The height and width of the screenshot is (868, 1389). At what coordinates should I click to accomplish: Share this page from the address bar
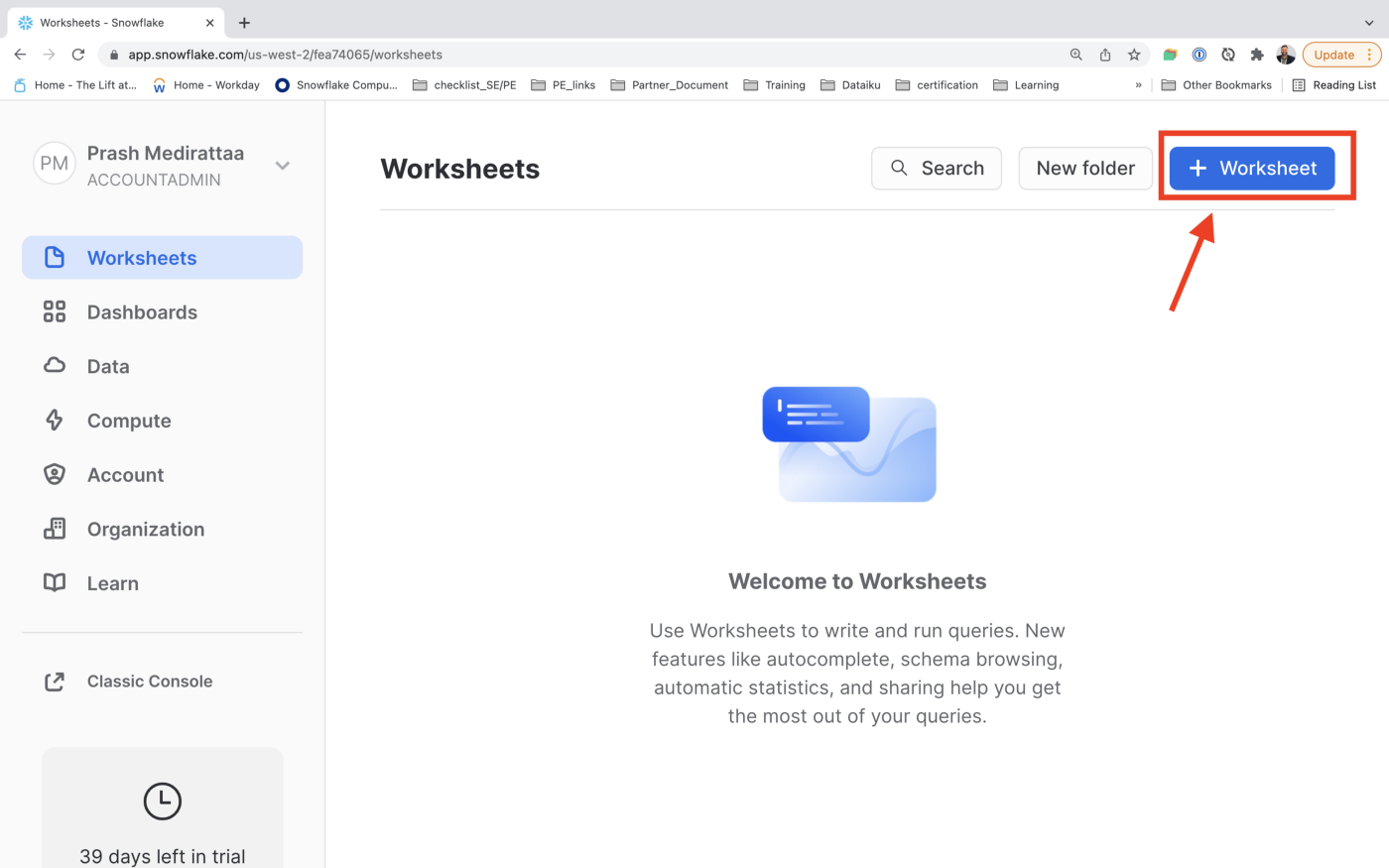1105,55
